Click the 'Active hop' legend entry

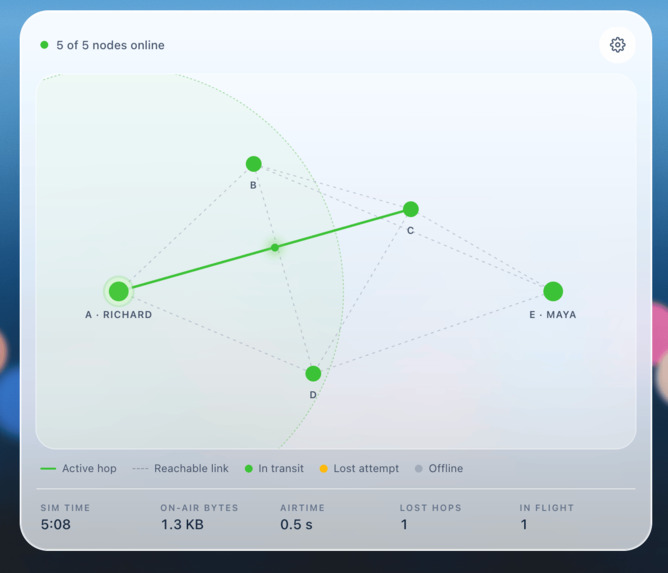[x=78, y=469]
